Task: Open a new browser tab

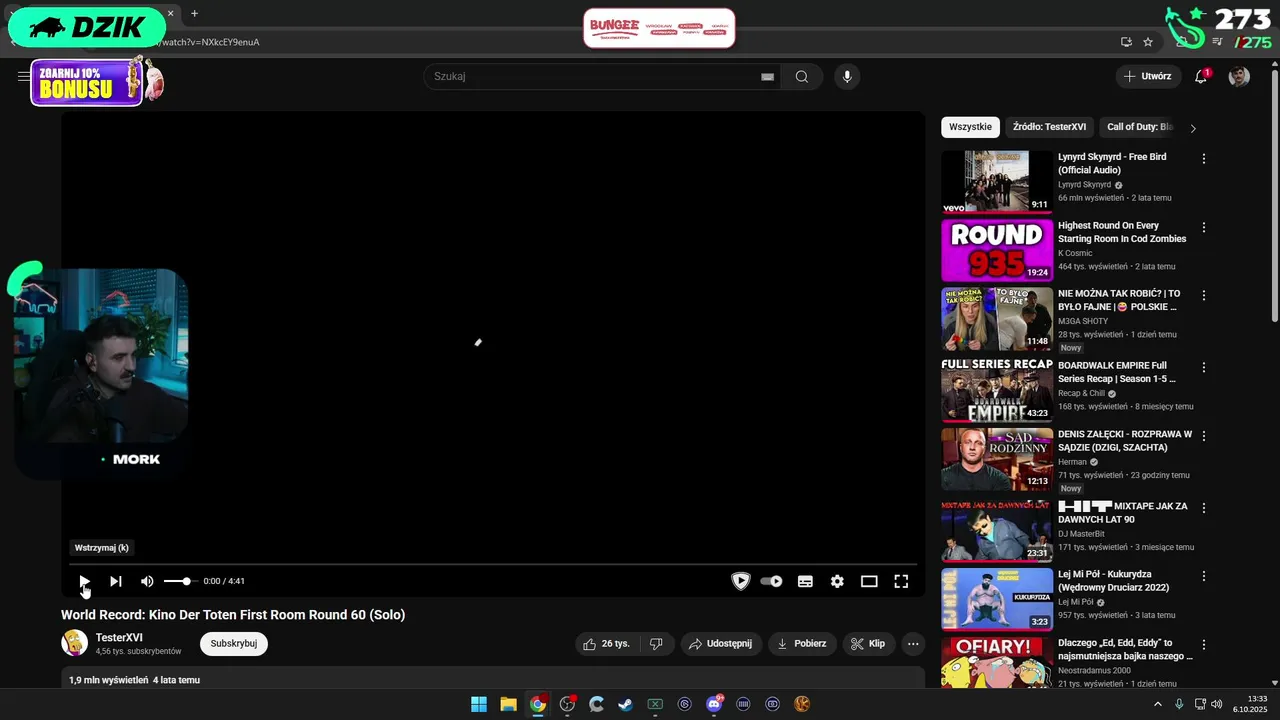Action: click(194, 14)
